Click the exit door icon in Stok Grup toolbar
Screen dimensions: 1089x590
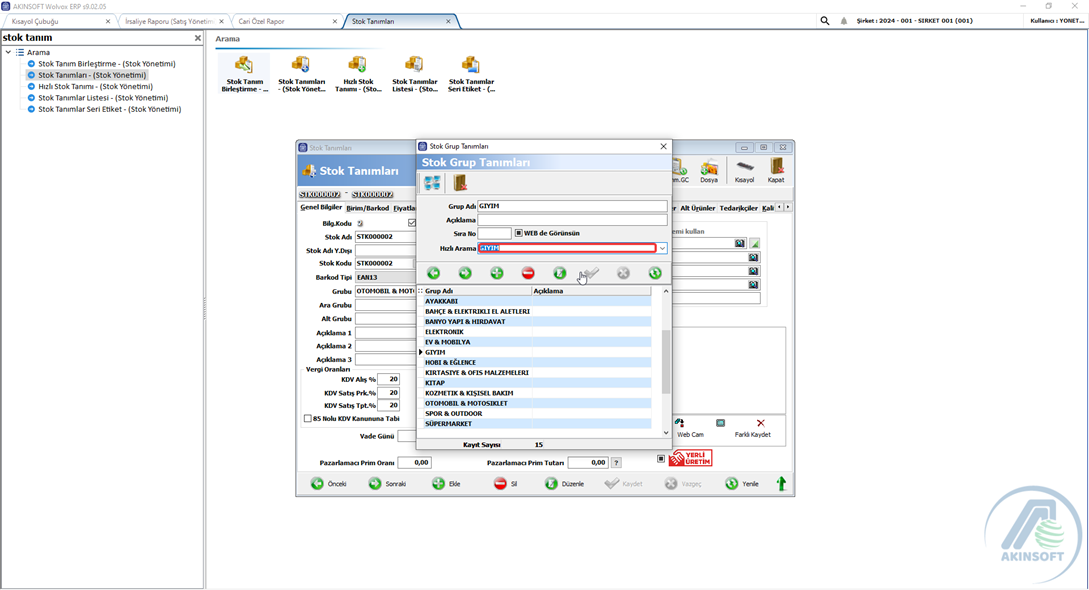[x=460, y=183]
